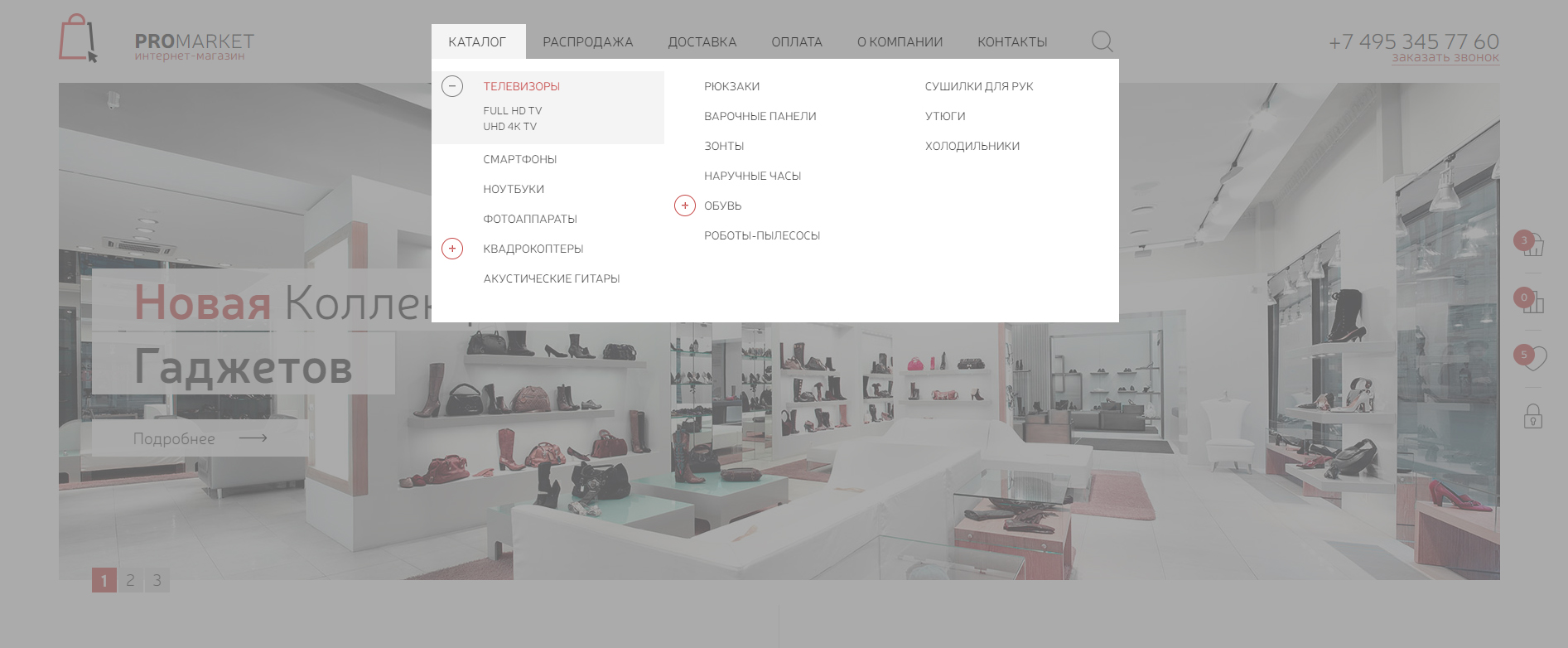Open the shopping basket icon
Screen dimensions: 1568x648
pyautogui.click(x=1532, y=244)
